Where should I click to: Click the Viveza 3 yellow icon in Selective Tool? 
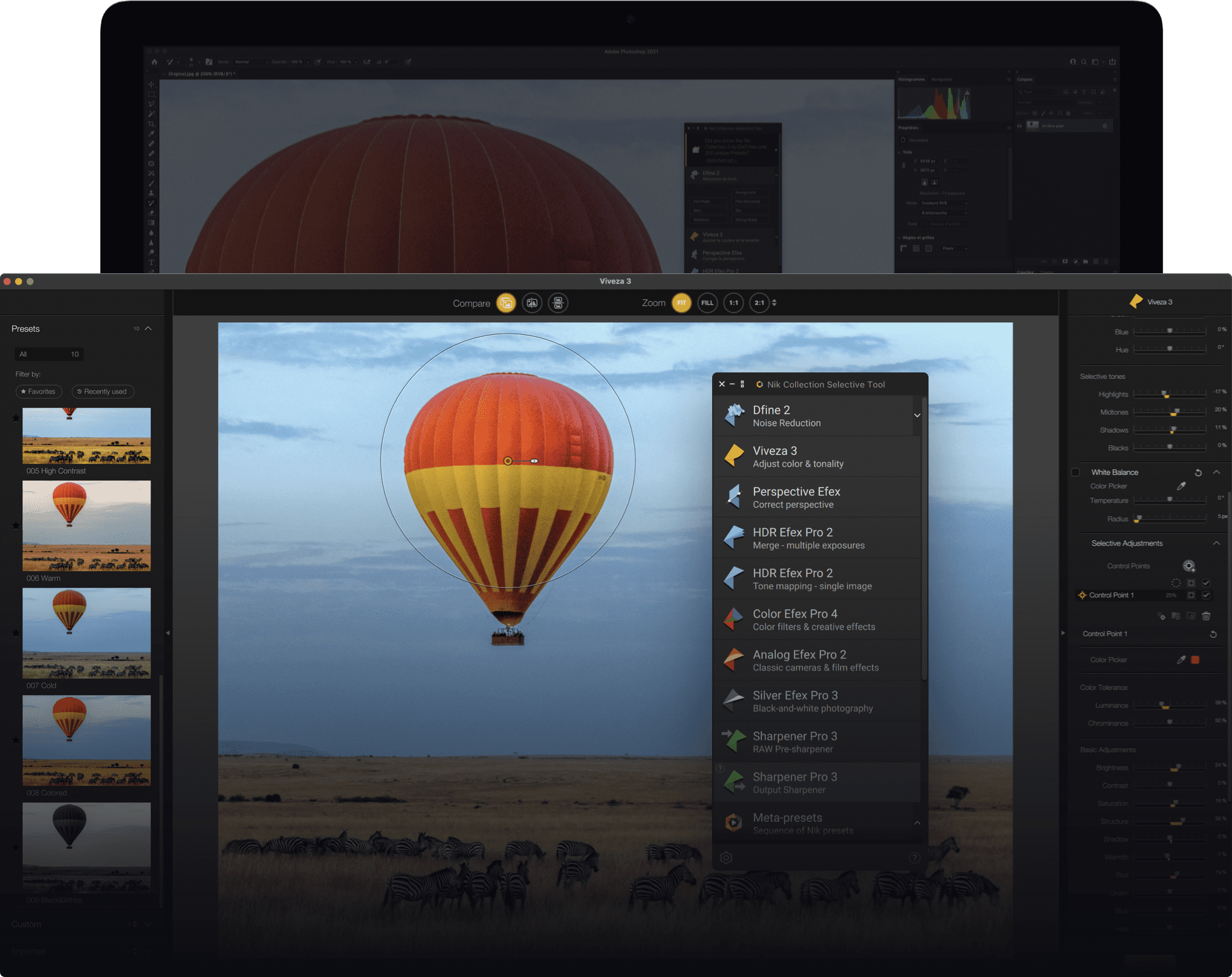(x=734, y=456)
